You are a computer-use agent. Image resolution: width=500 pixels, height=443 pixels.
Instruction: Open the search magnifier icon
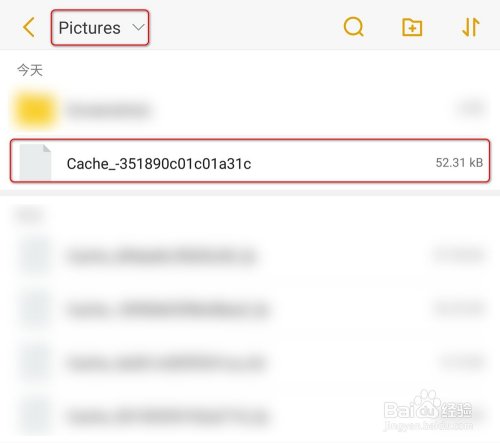click(353, 27)
